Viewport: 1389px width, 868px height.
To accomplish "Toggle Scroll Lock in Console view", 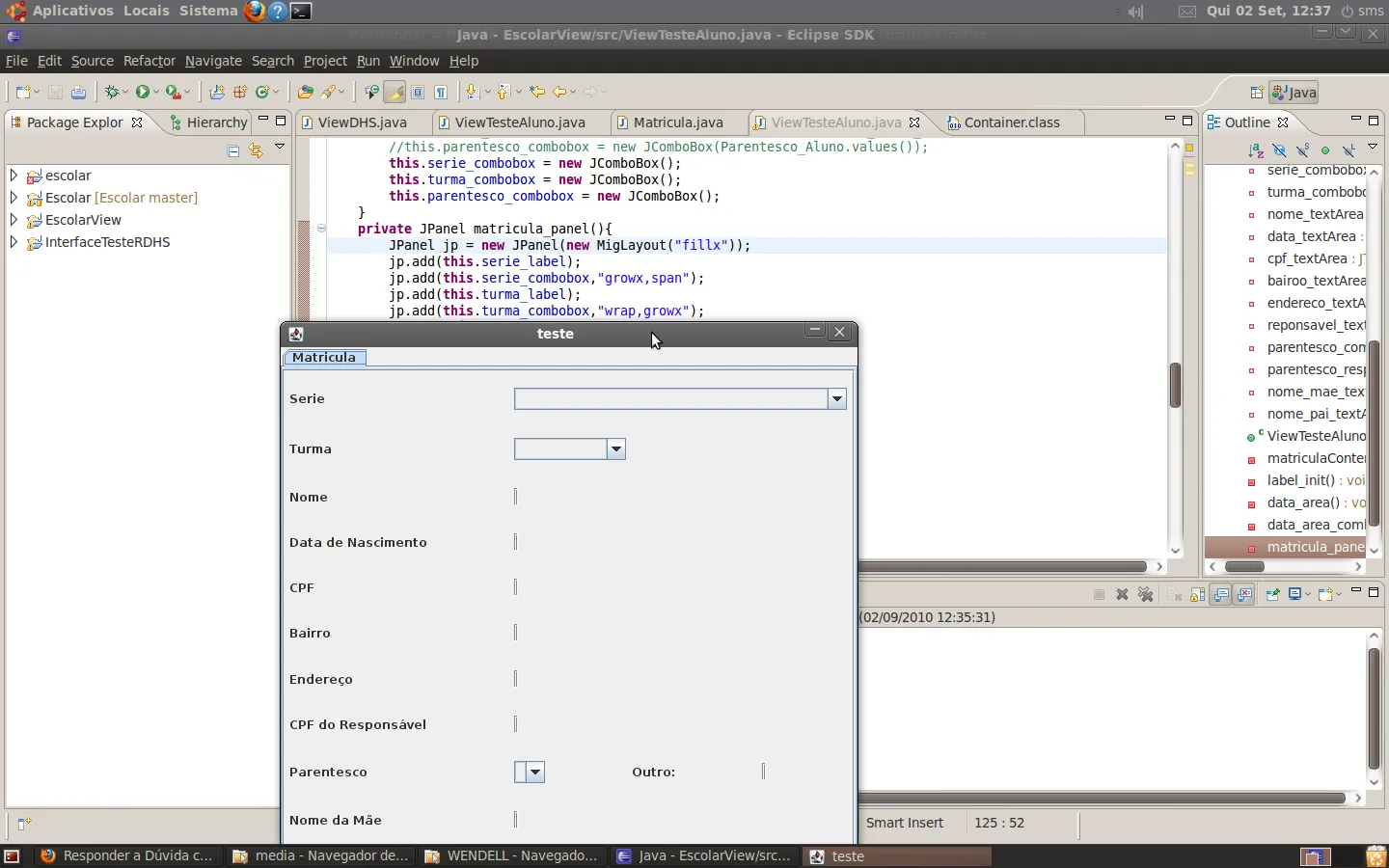I will pyautogui.click(x=1197, y=595).
